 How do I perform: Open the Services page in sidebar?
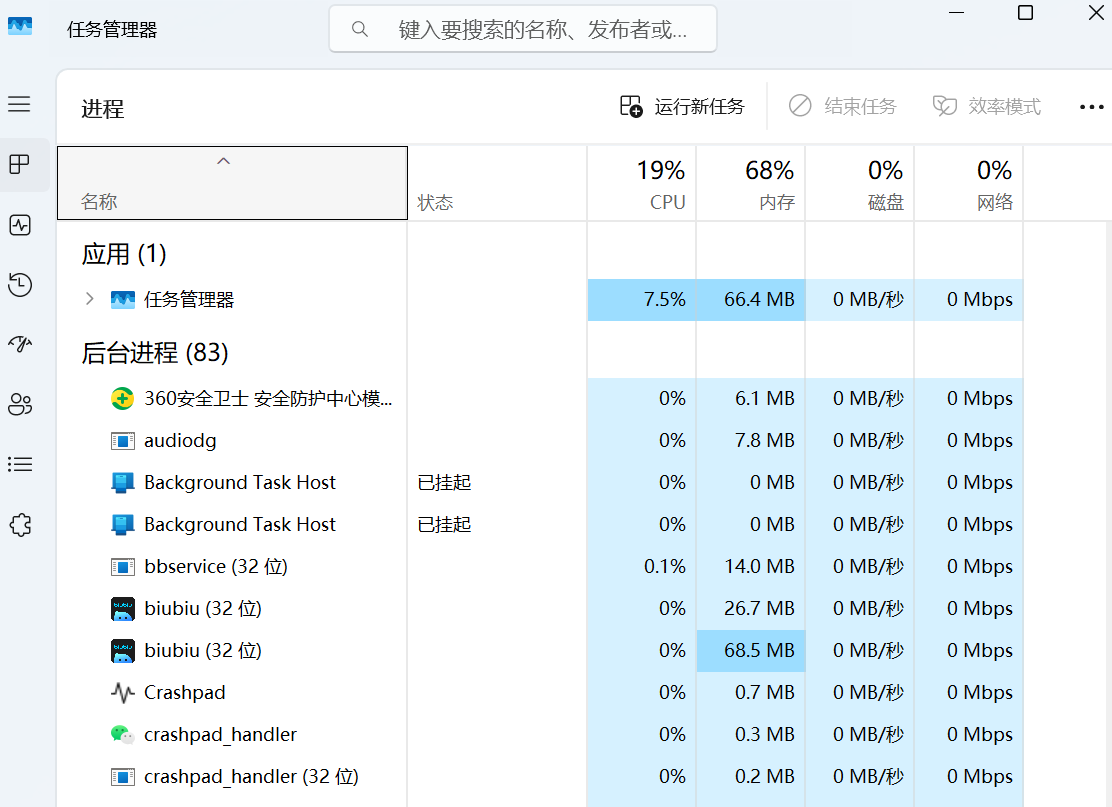20,525
